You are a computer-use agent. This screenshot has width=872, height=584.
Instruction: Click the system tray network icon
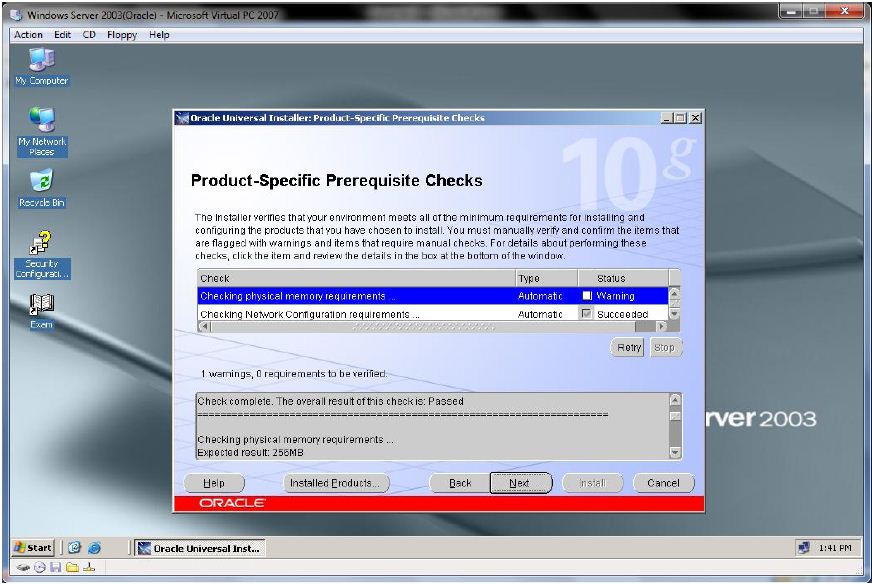tap(804, 548)
